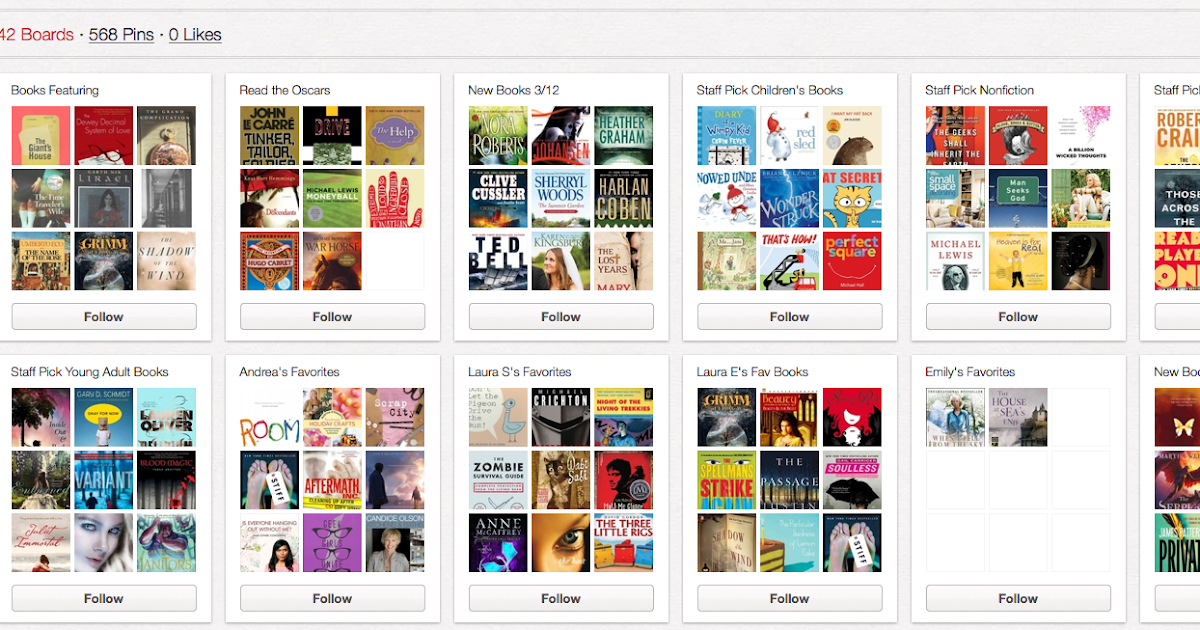Click the Drive poster in Read the Oscars
This screenshot has width=1200, height=630.
tap(332, 135)
